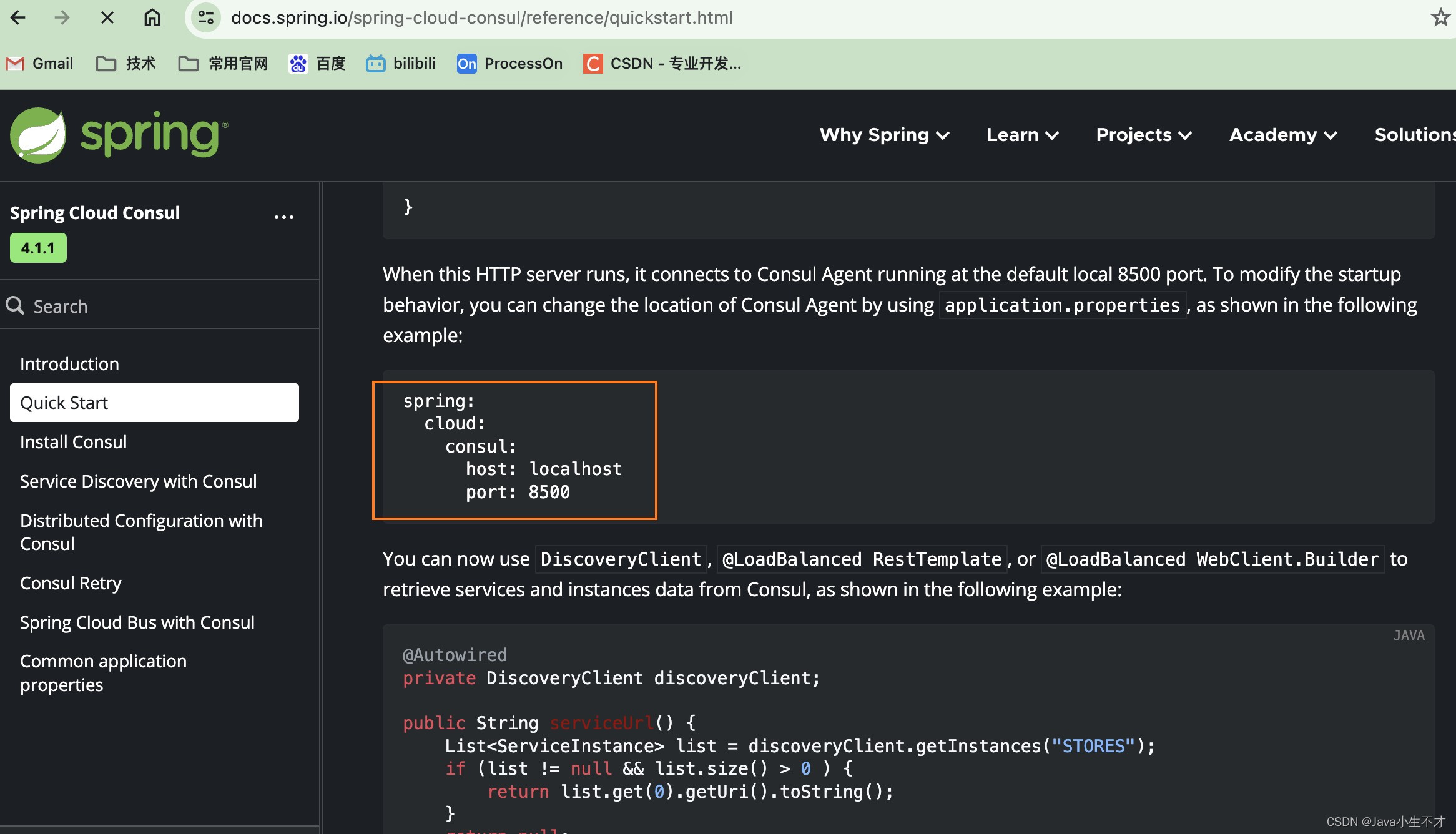The image size is (1456, 834).
Task: Open the bilibili bookmark
Action: coord(401,64)
